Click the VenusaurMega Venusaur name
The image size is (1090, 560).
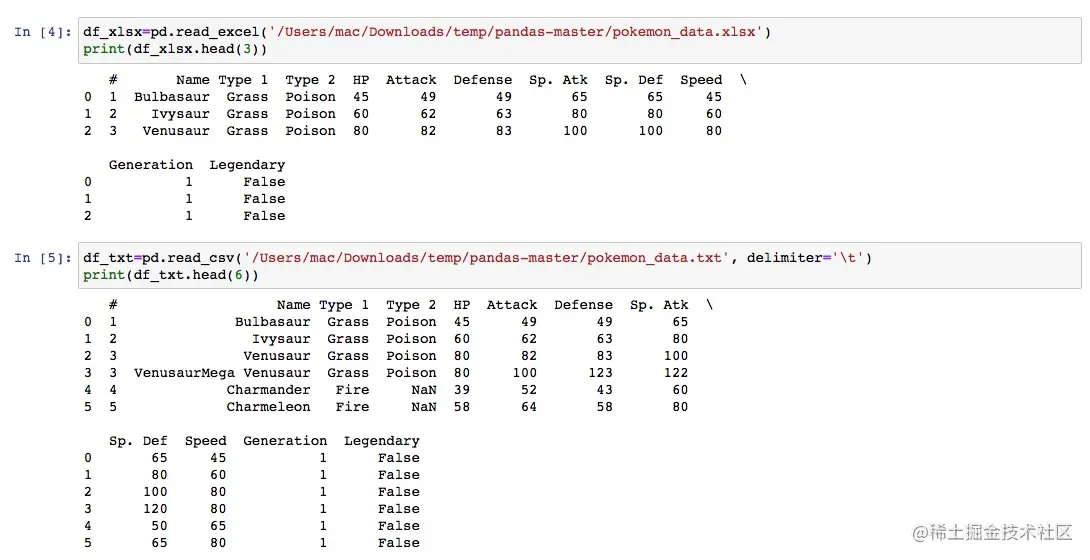[x=222, y=373]
